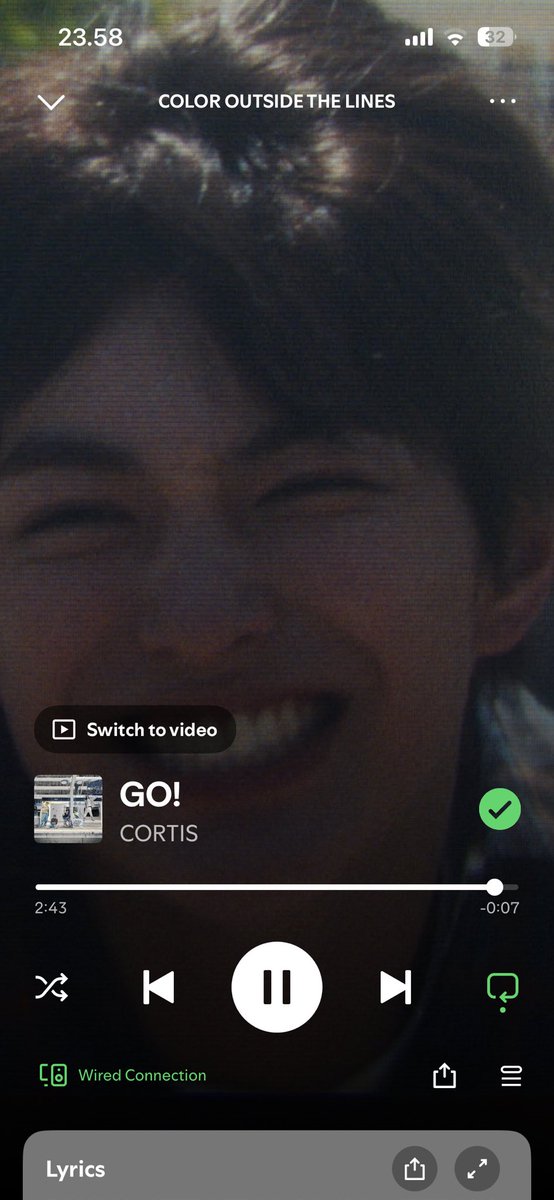Tap the remaining time -0:07
Image resolution: width=554 pixels, height=1200 pixels.
tap(499, 908)
